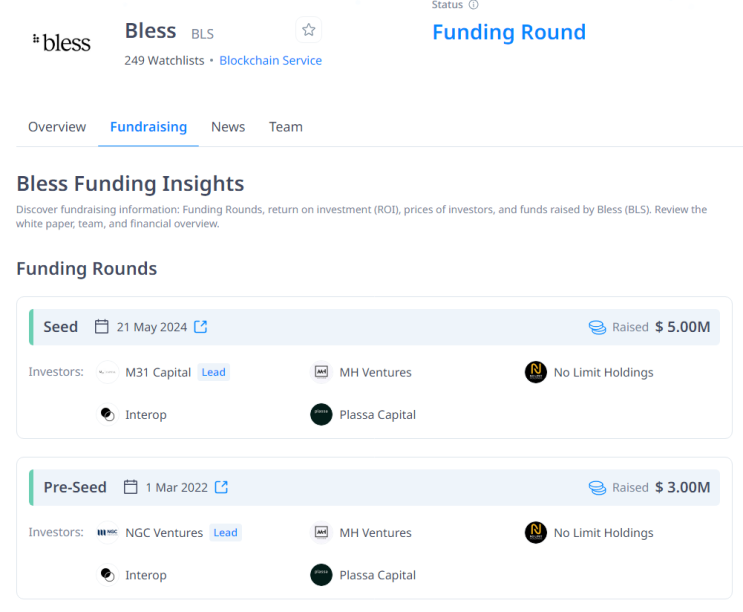Open Interop name in Pre-Seed round
Viewport: 743px width, 612px height.
click(x=145, y=575)
